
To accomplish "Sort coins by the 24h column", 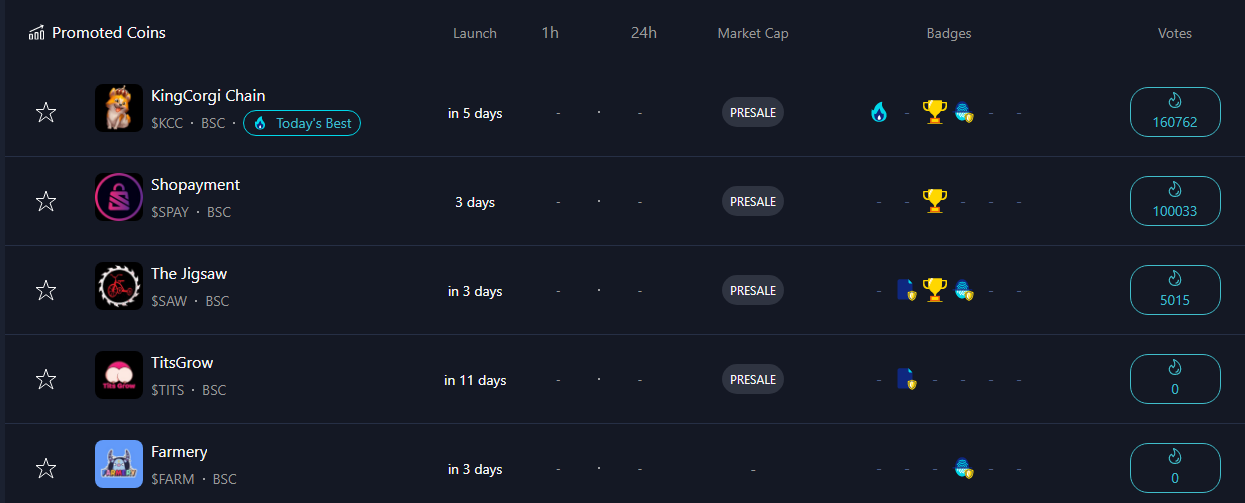I will [x=644, y=33].
